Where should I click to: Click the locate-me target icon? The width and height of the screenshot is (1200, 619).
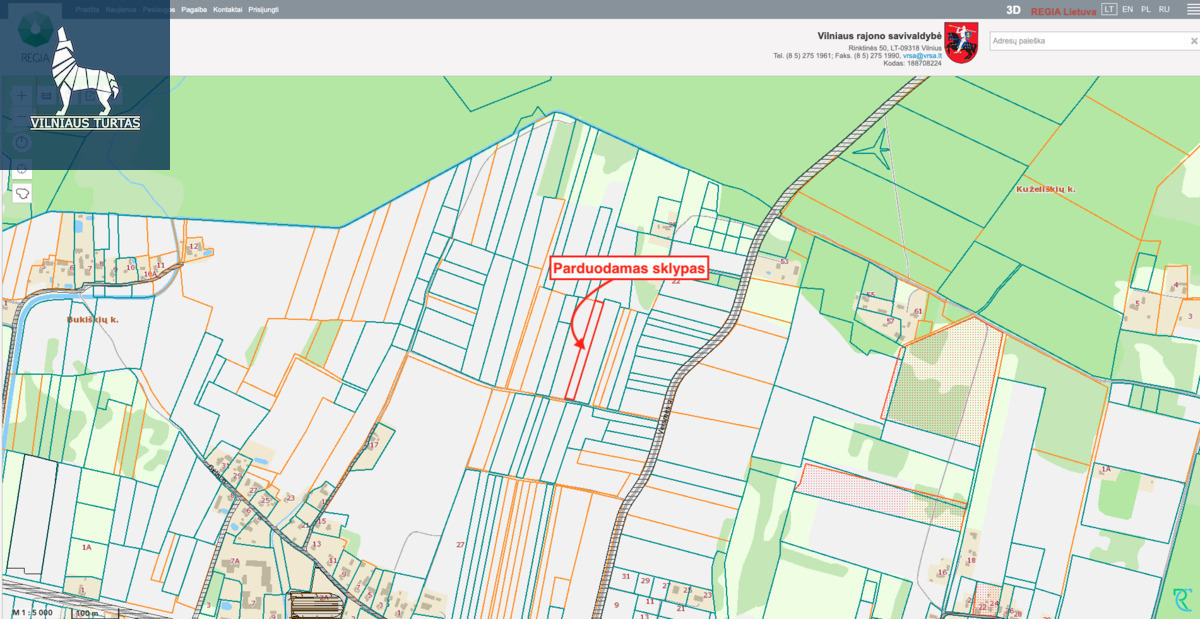[22, 166]
